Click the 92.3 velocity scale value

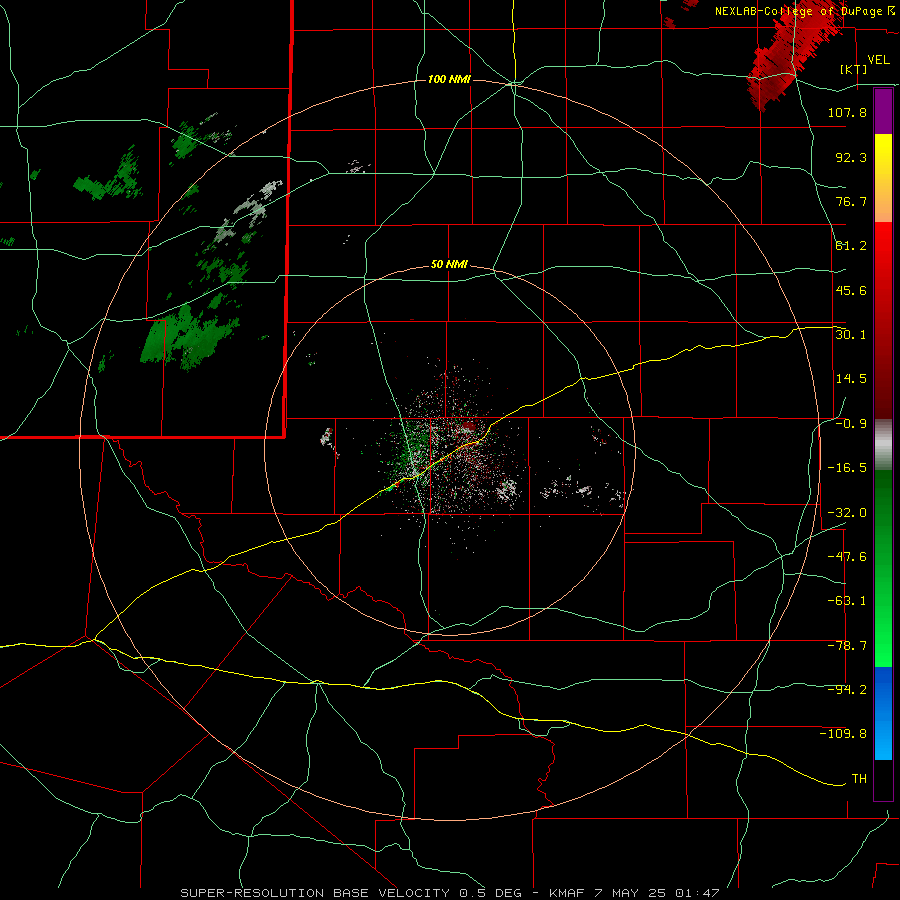(x=851, y=157)
